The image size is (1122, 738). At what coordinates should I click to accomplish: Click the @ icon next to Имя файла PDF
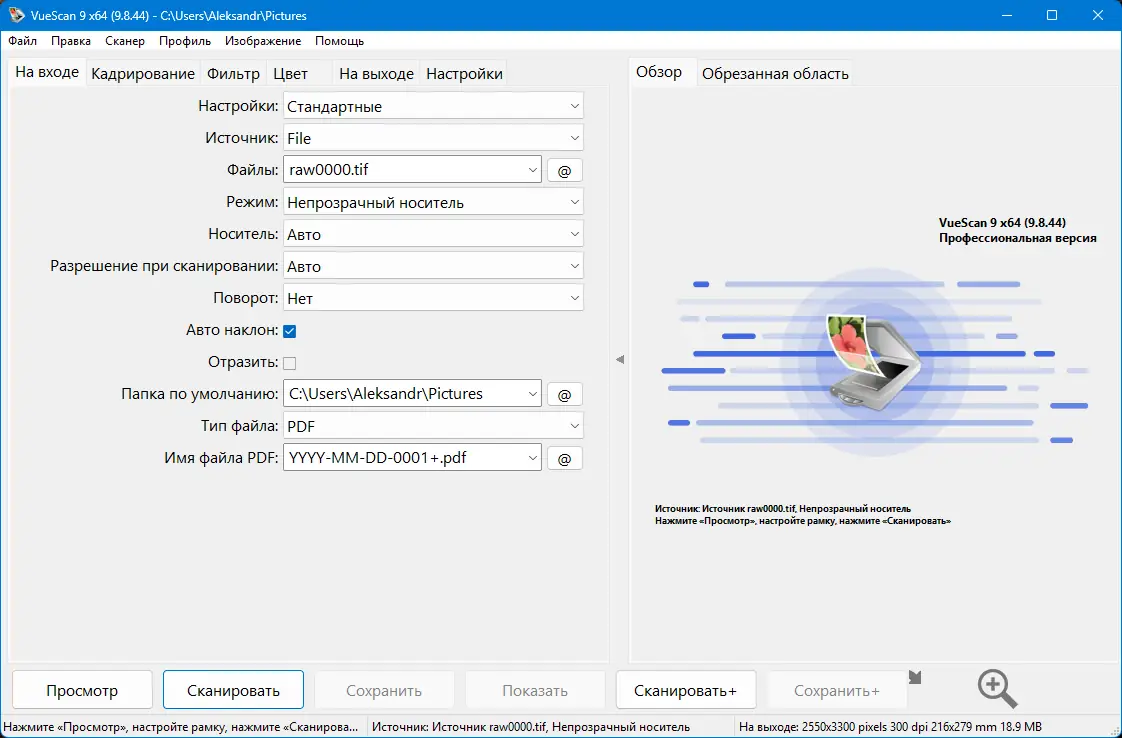(x=564, y=457)
